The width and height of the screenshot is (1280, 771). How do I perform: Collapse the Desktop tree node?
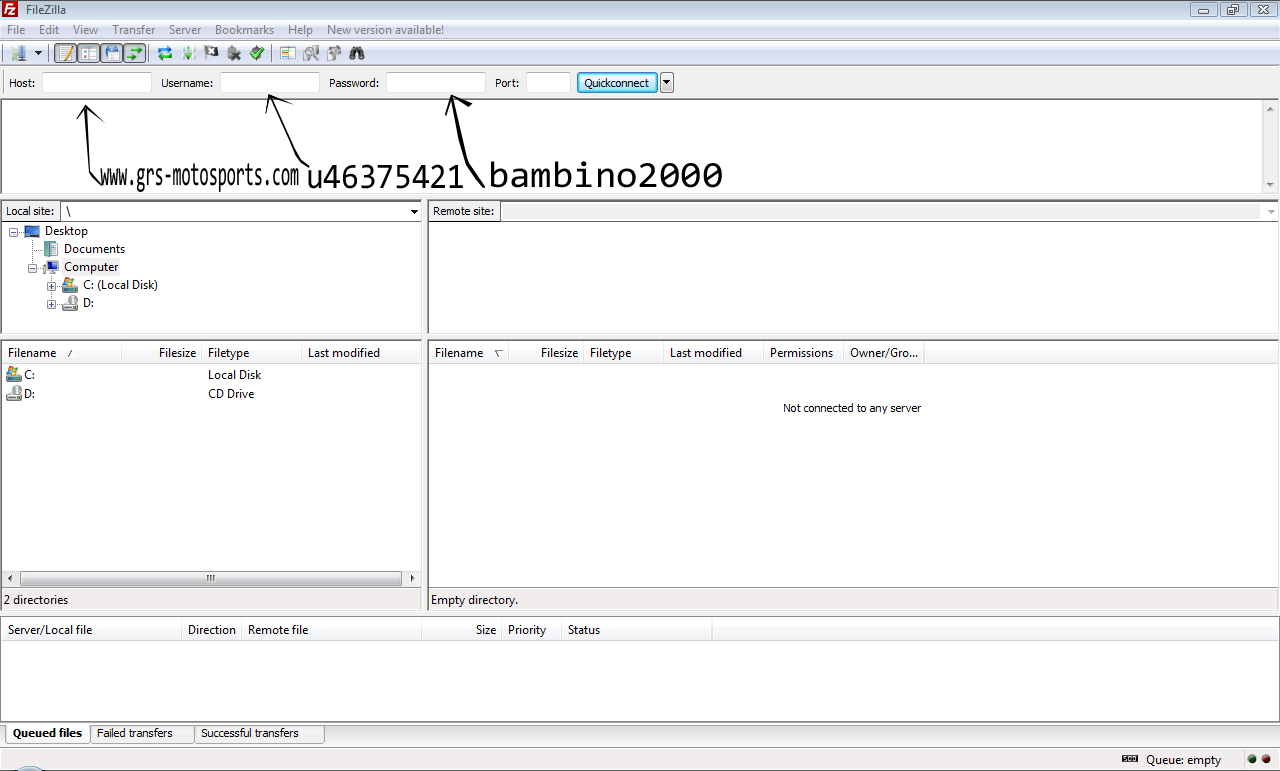click(x=13, y=231)
